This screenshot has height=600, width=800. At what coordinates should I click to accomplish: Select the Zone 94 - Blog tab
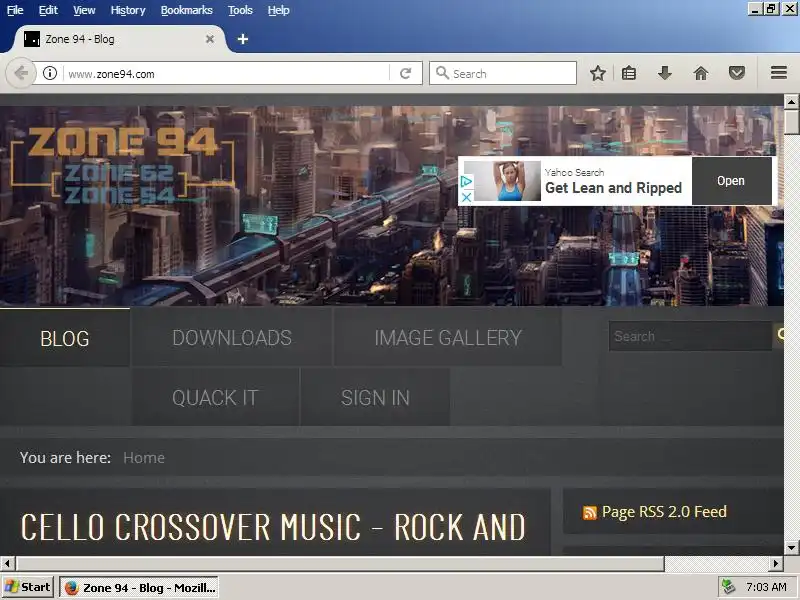point(118,39)
